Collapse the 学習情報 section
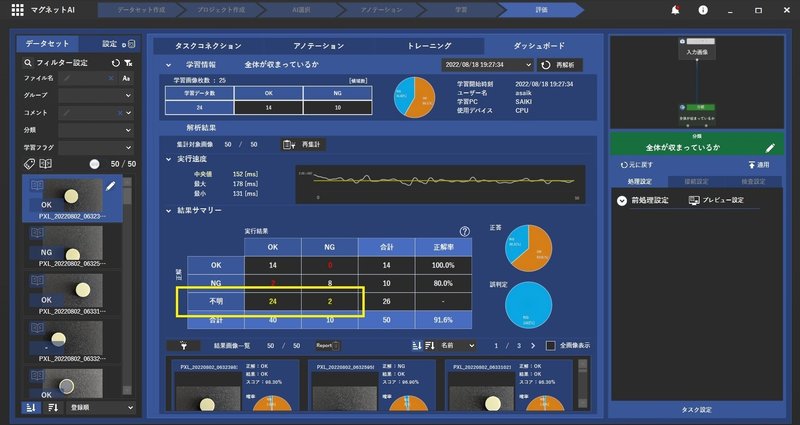Viewport: 800px width, 425px height. [168, 65]
